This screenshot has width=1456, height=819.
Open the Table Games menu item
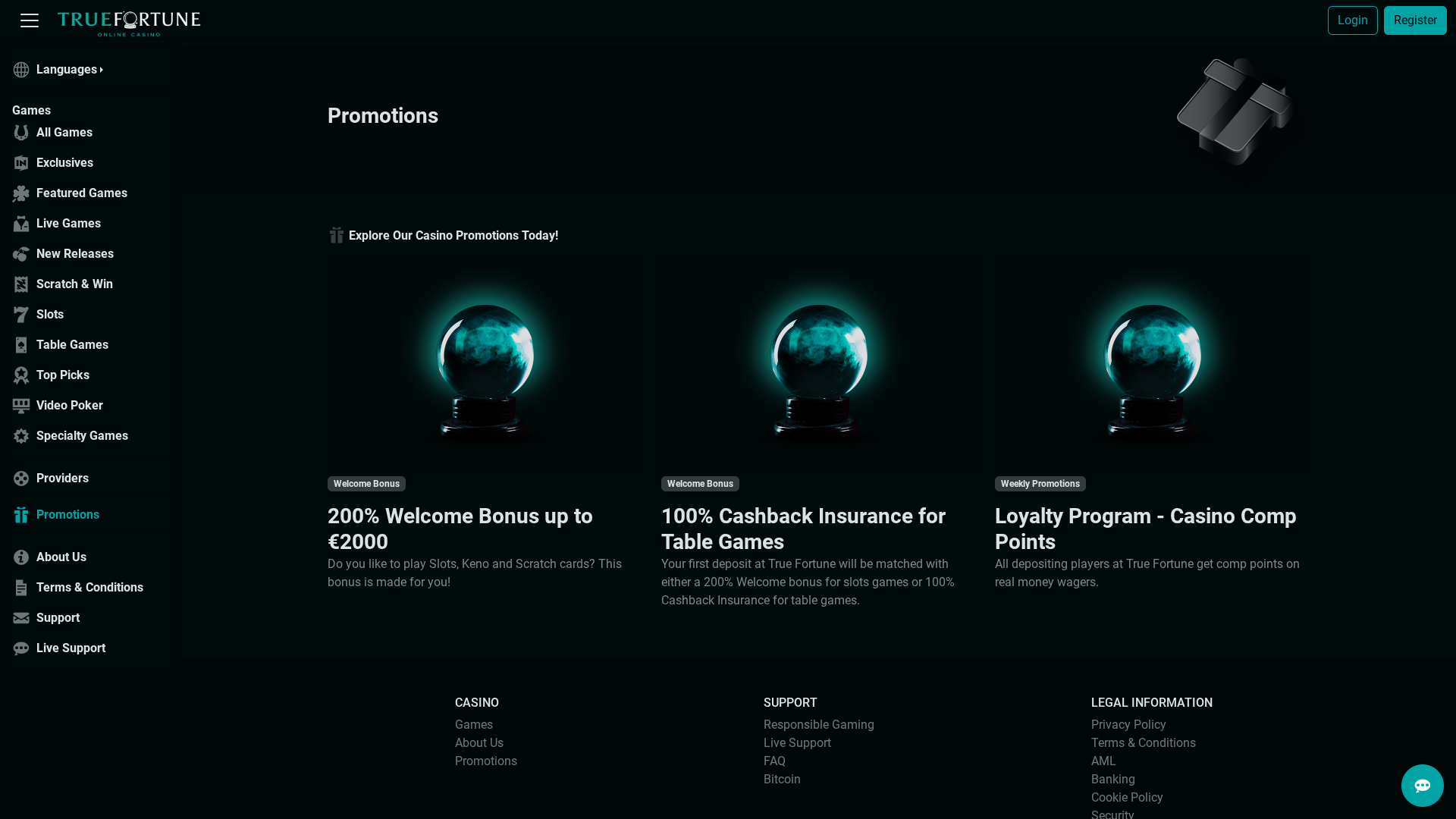pyautogui.click(x=72, y=345)
